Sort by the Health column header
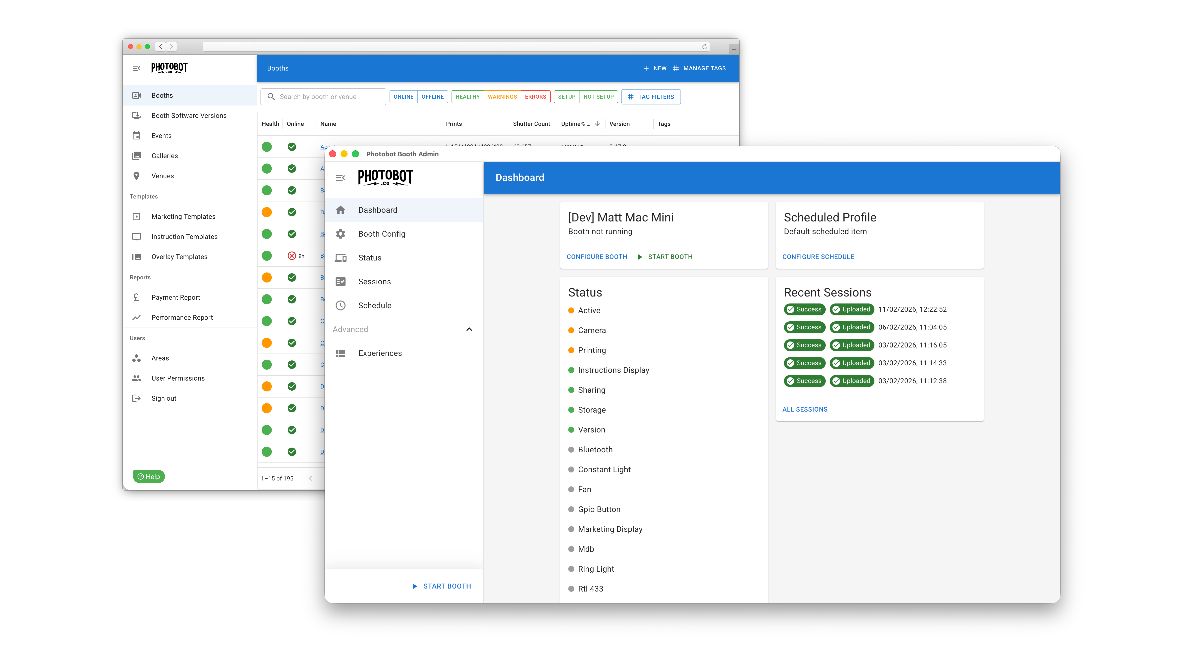The height and width of the screenshot is (667, 1200). tap(270, 124)
